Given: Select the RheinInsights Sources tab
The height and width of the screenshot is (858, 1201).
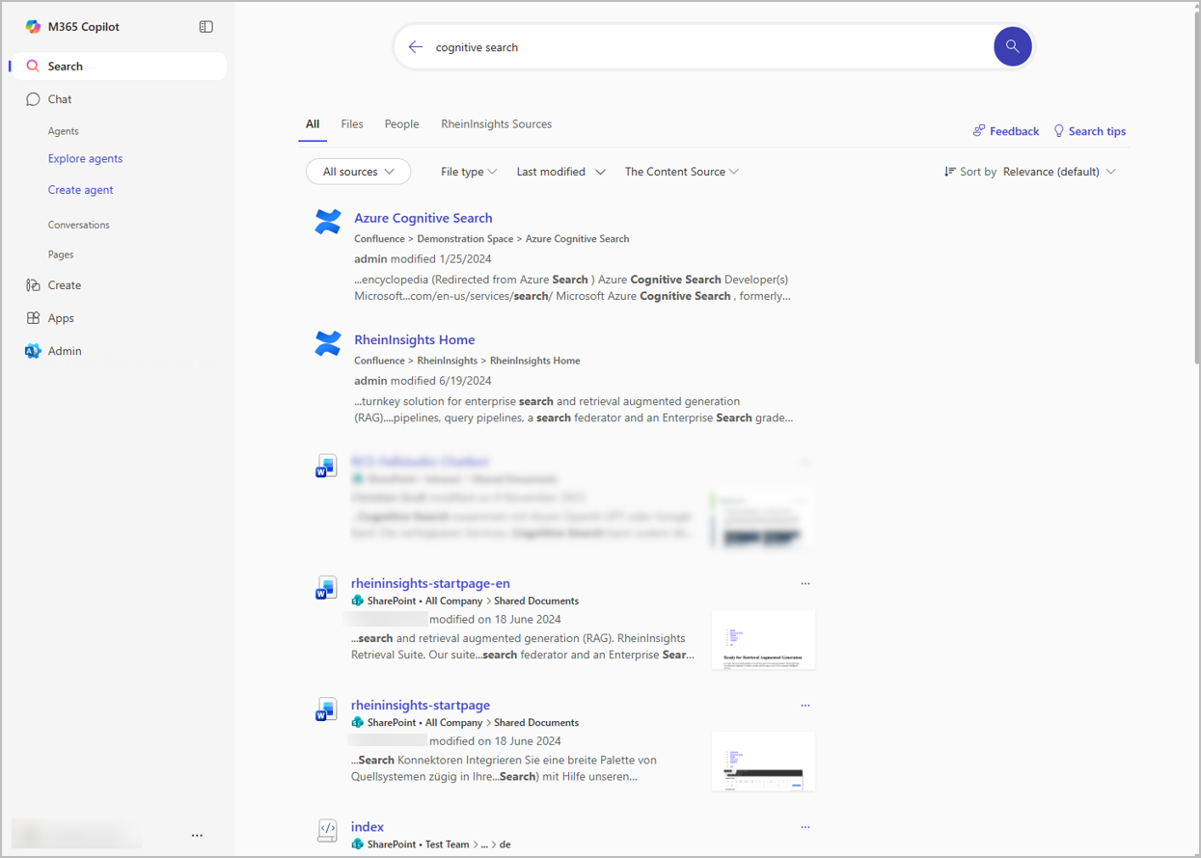Looking at the screenshot, I should coord(496,124).
